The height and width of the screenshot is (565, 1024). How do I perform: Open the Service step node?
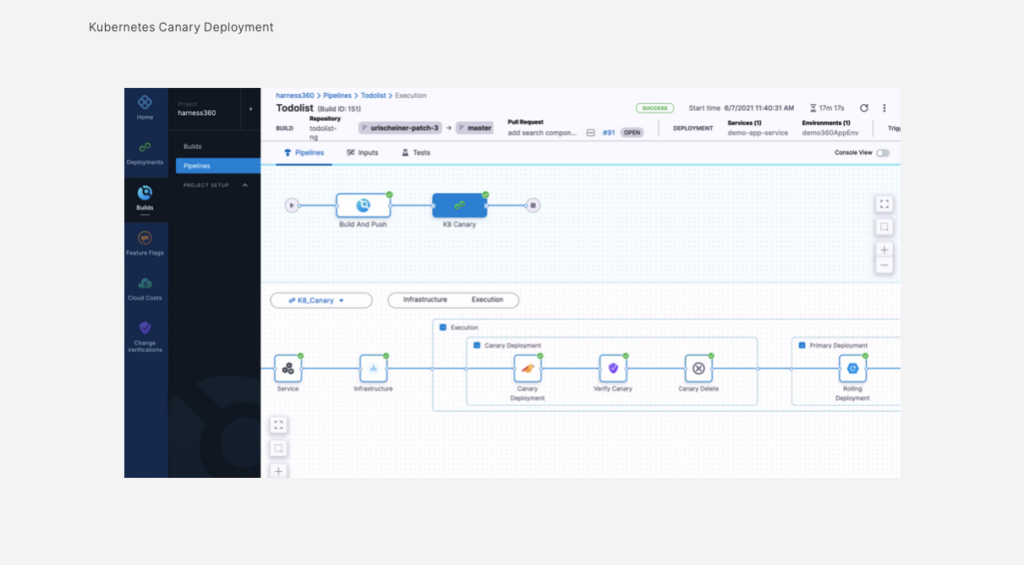pyautogui.click(x=288, y=368)
